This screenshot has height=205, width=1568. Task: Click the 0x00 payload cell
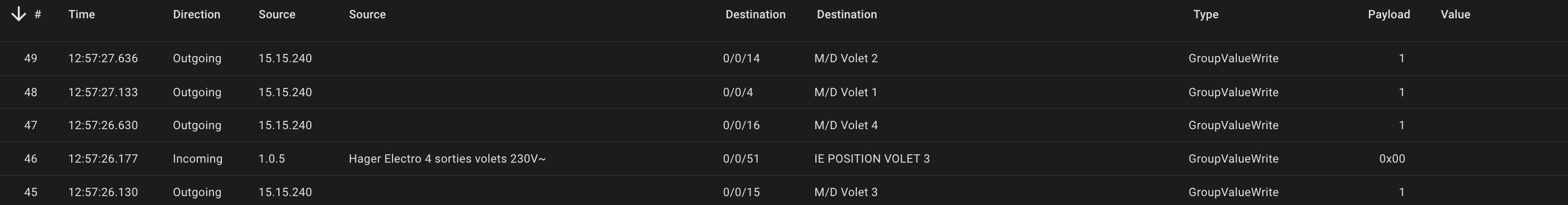[1392, 159]
